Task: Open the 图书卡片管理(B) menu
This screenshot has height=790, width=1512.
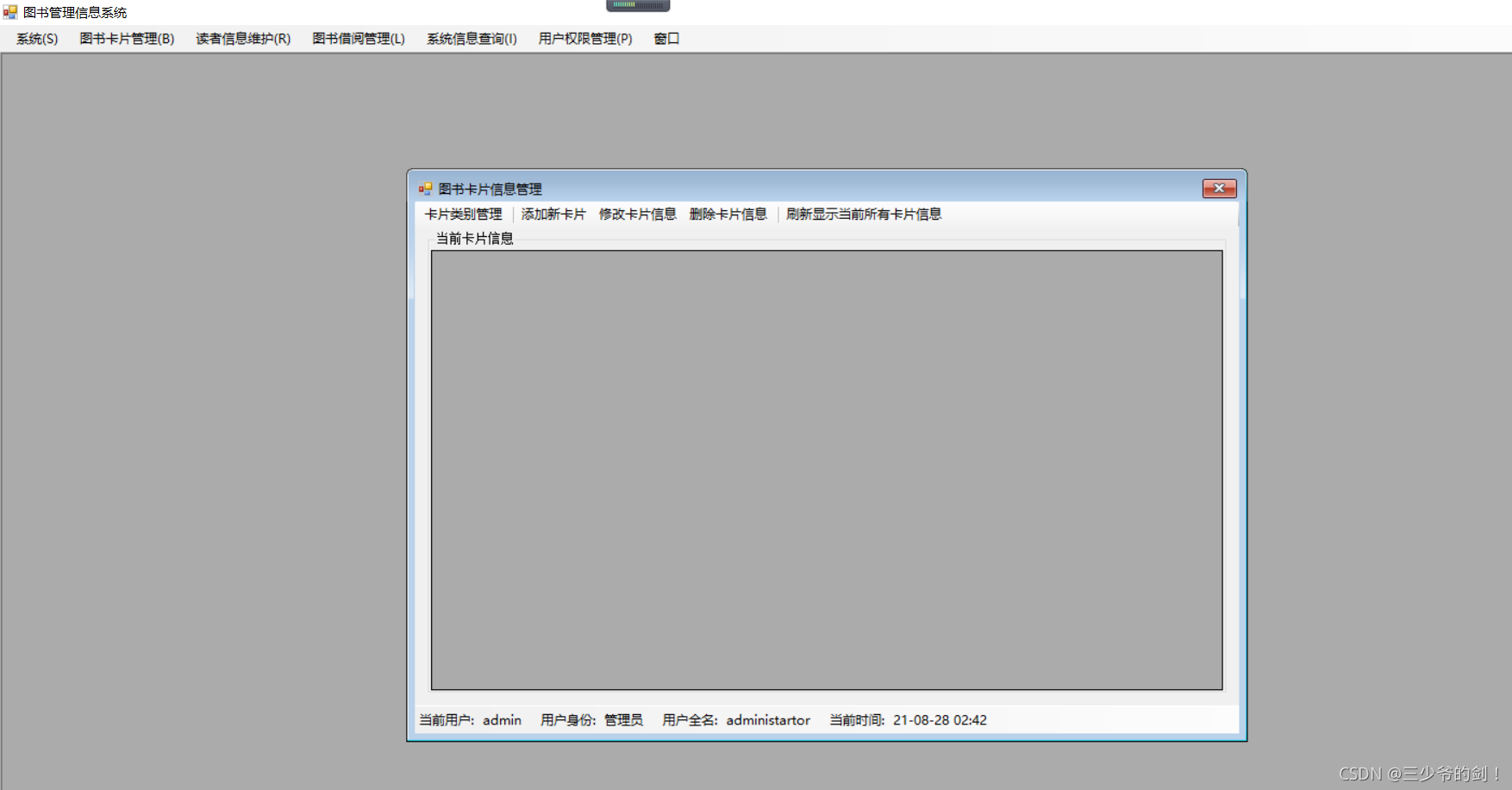Action: coord(127,39)
